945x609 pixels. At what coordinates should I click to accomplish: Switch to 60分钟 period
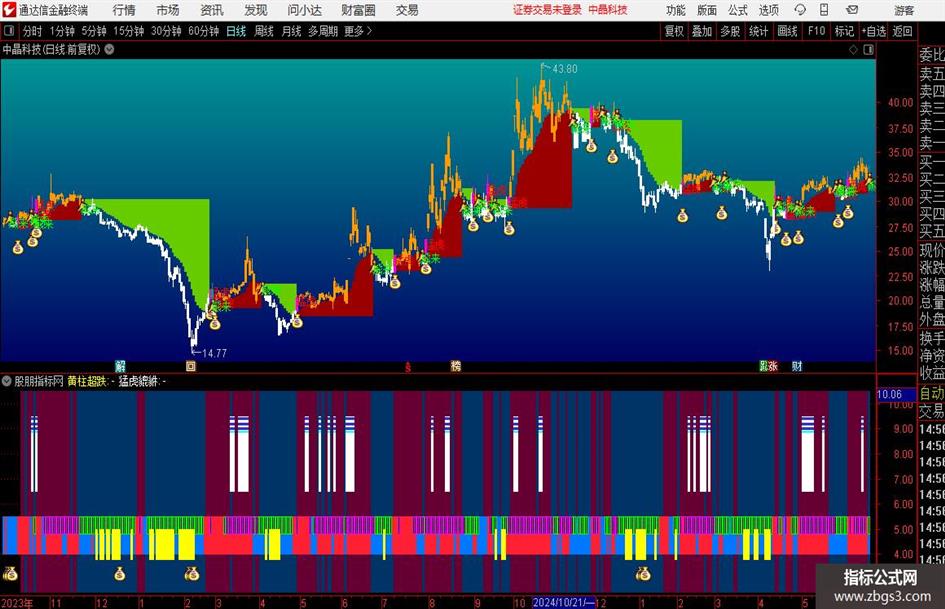pyautogui.click(x=203, y=31)
